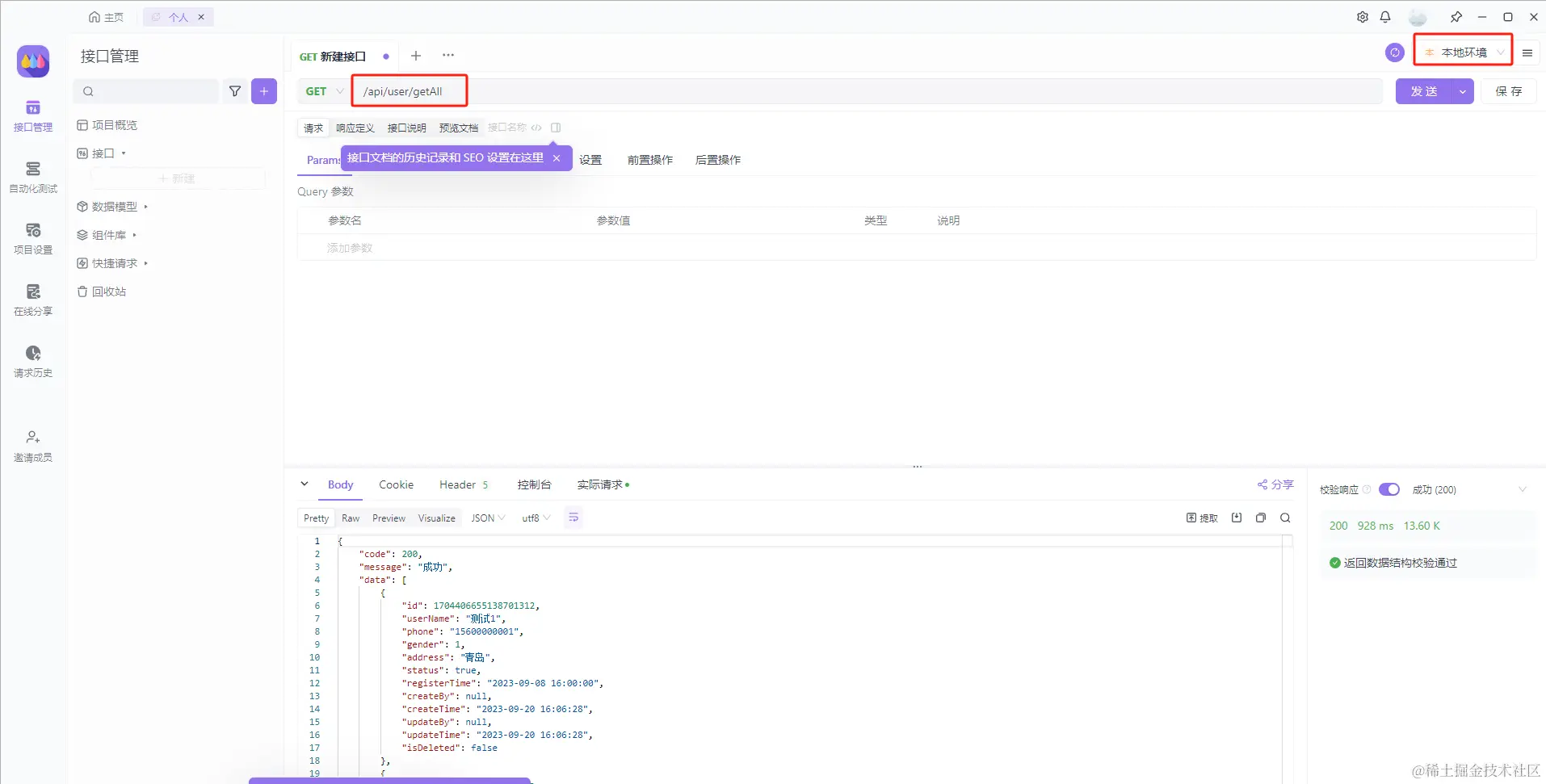Open the 后置操作 tab
1546x784 pixels.
(718, 160)
